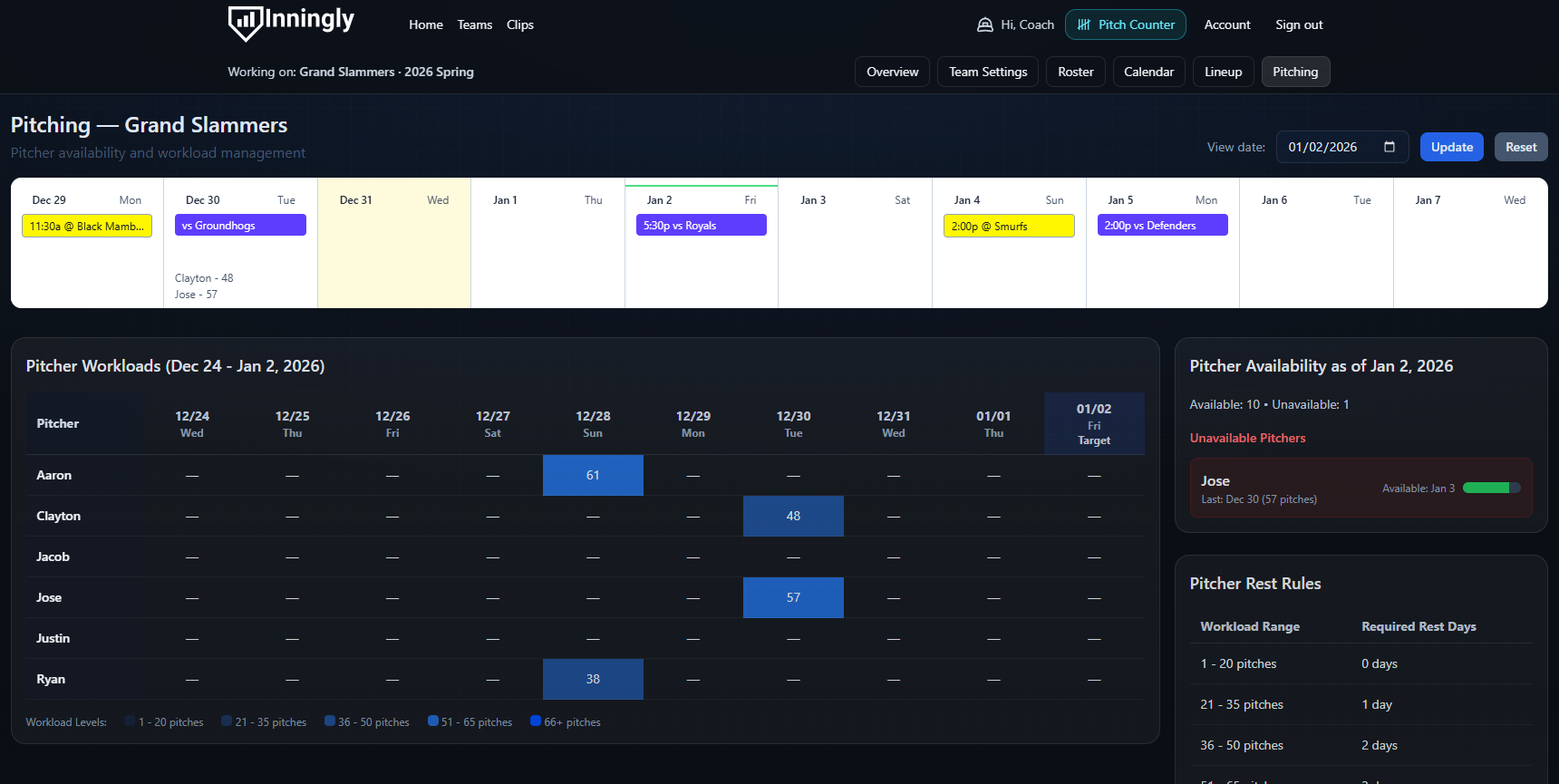
Task: Open the view date calendar picker
Action: click(1389, 147)
